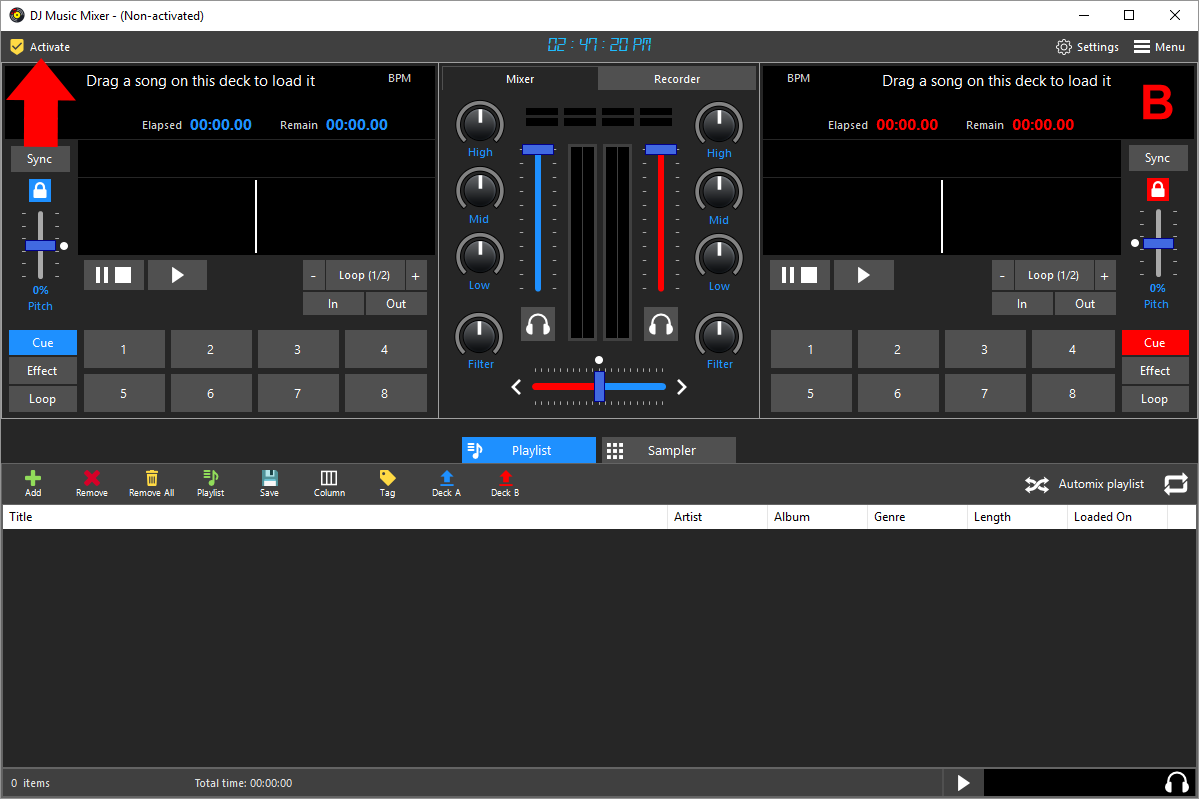The height and width of the screenshot is (799, 1199).
Task: Toggle playlist repeat mode
Action: tap(1175, 483)
